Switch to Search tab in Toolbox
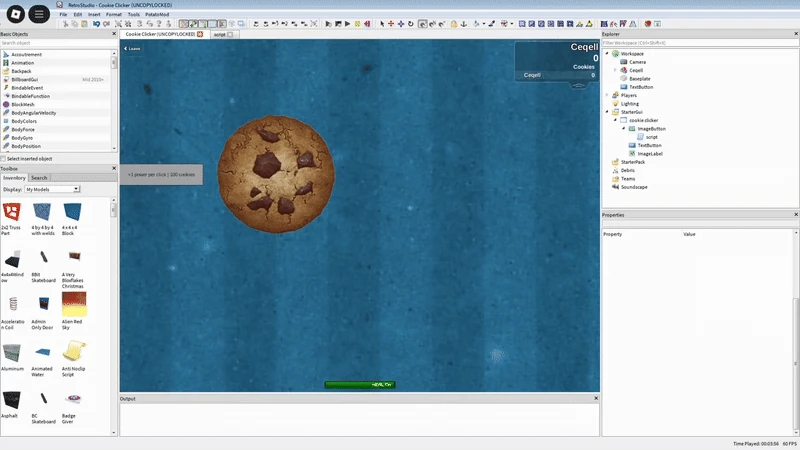800x450 pixels. point(39,178)
